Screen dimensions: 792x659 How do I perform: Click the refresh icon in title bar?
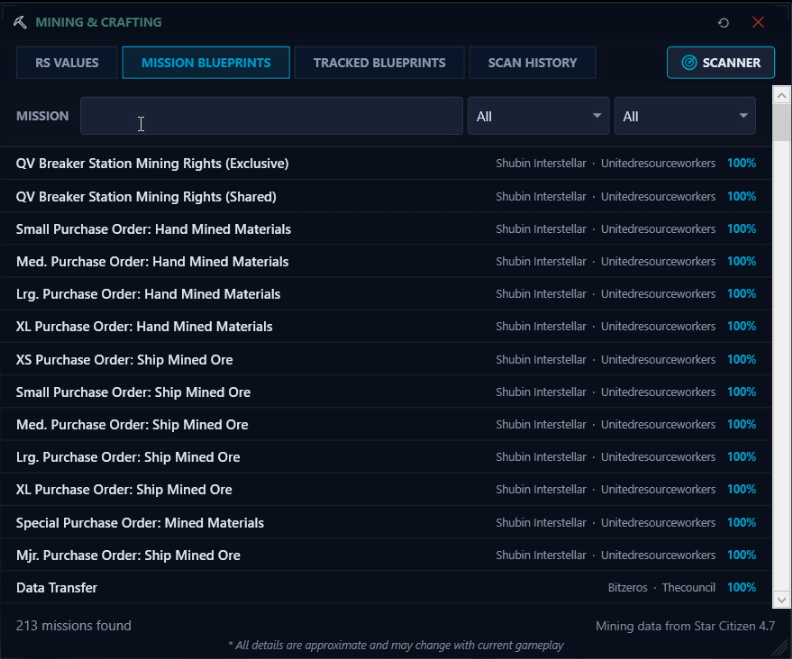coord(723,23)
